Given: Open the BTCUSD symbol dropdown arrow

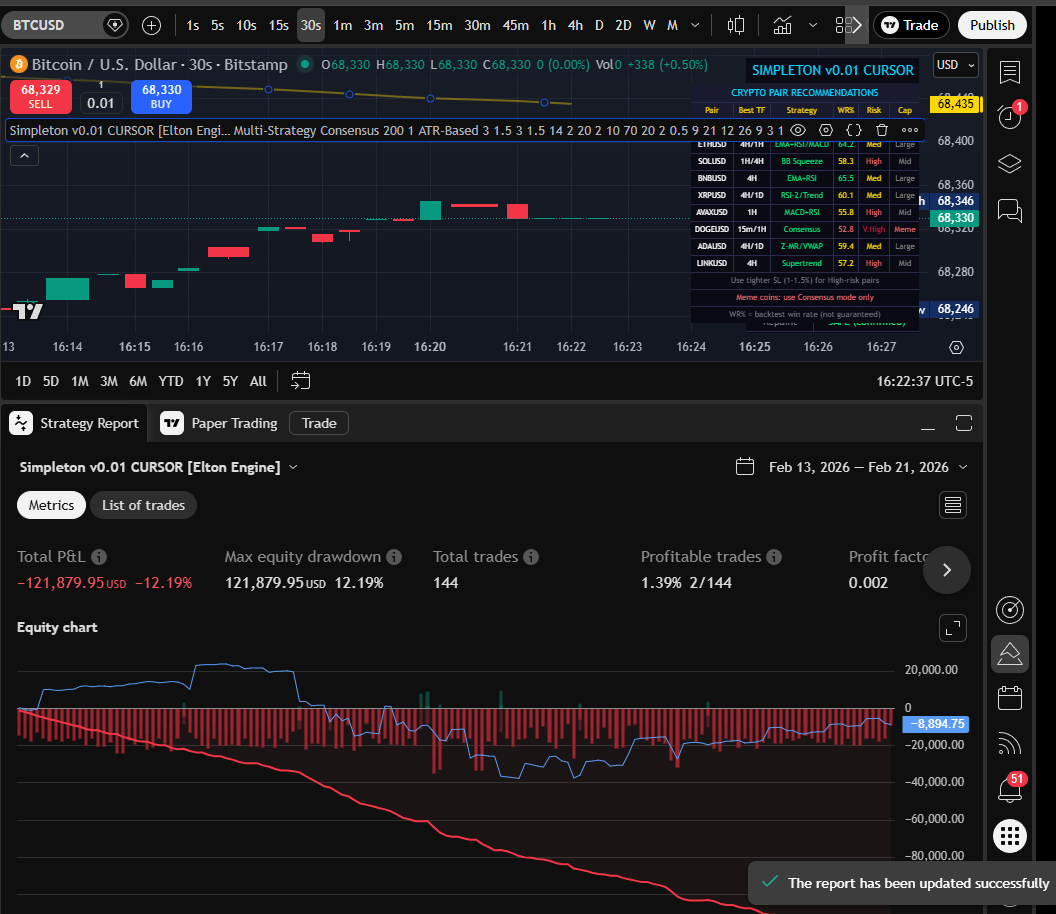Looking at the screenshot, I should tap(115, 24).
